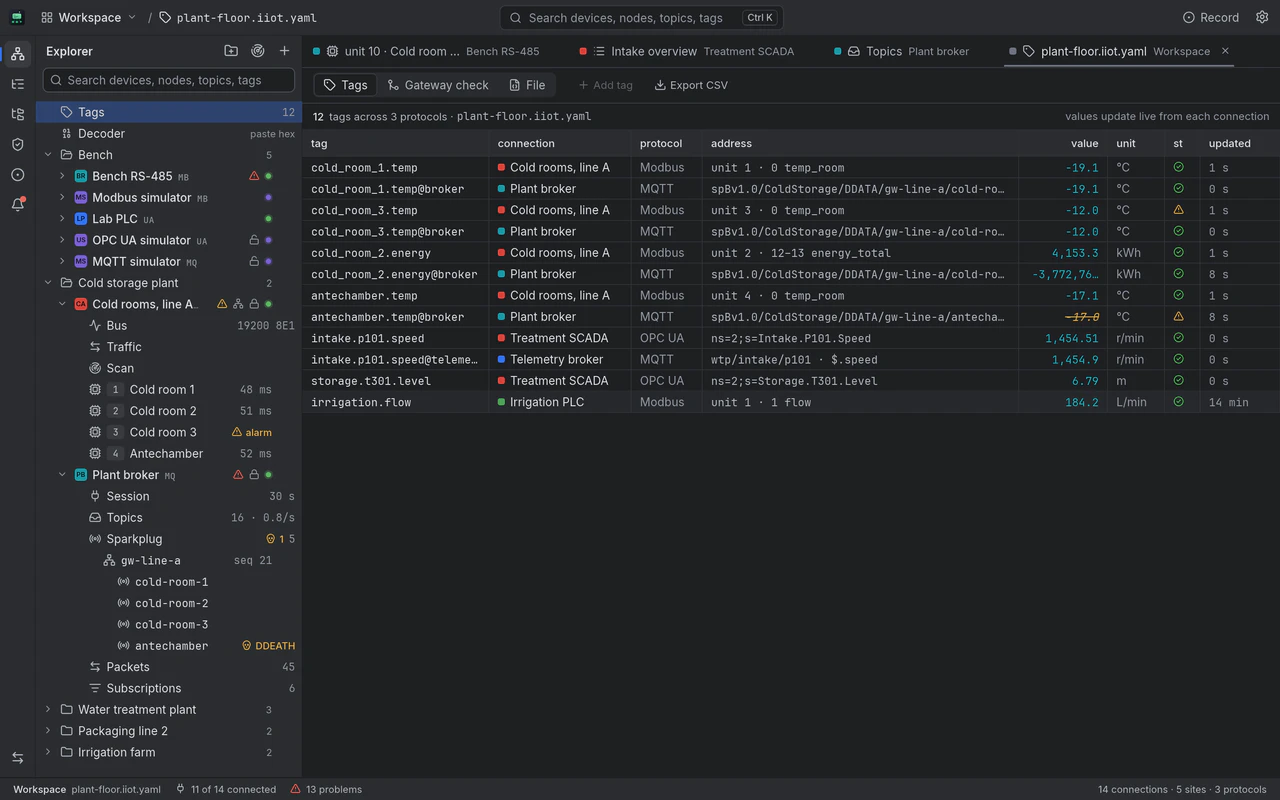Viewport: 1280px width, 800px height.
Task: Select the irrigation.flow tag row
Action: point(791,402)
